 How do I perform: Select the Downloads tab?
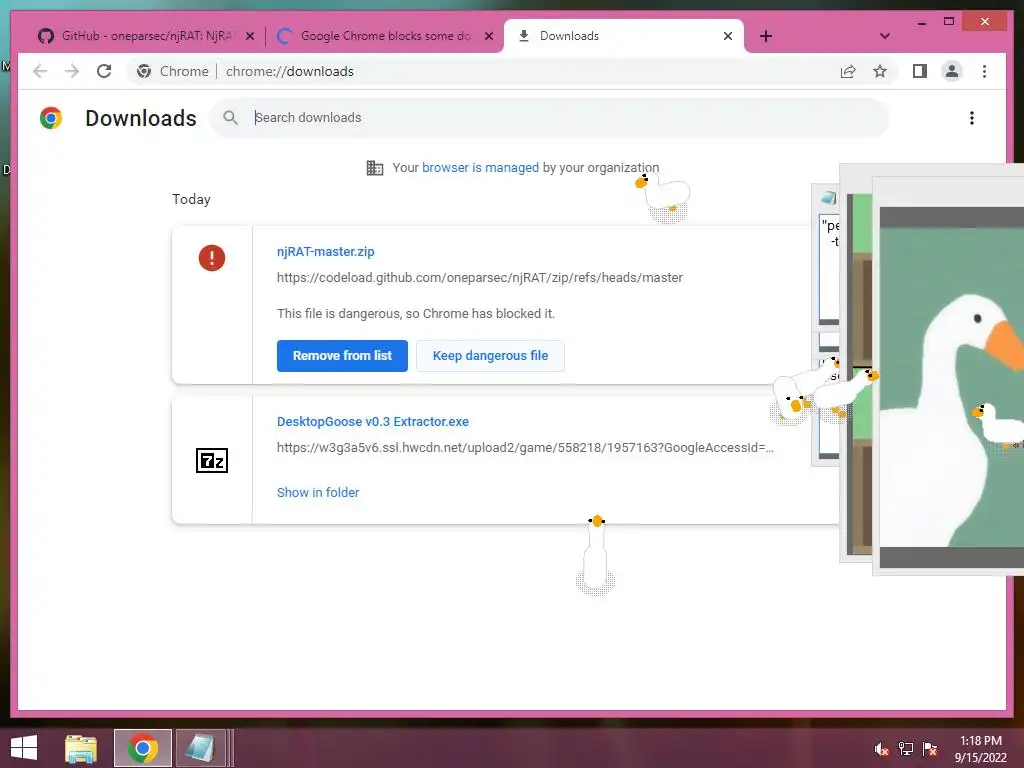click(624, 36)
